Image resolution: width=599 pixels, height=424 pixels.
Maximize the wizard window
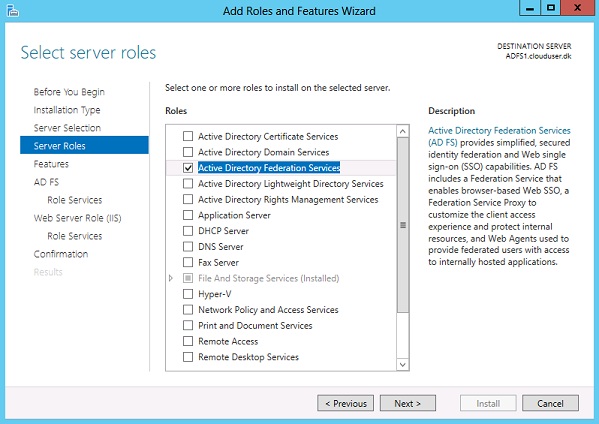tap(550, 8)
